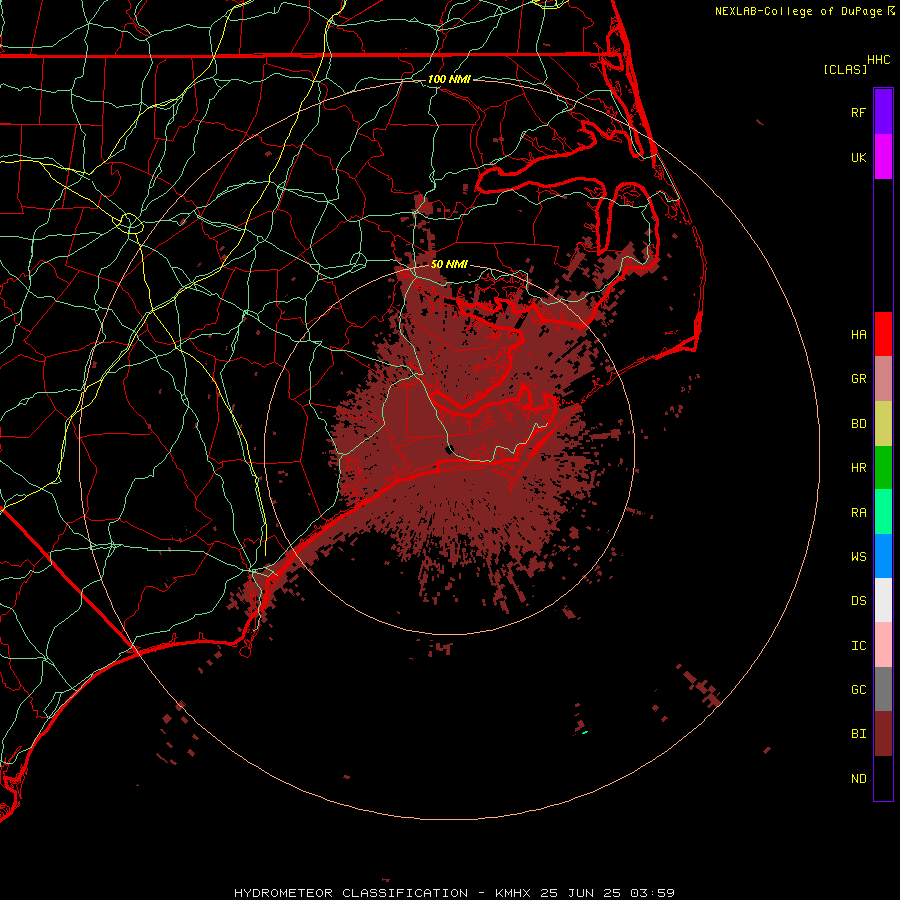Select the BD yellow legend swatch
This screenshot has height=900, width=900.
[x=883, y=424]
